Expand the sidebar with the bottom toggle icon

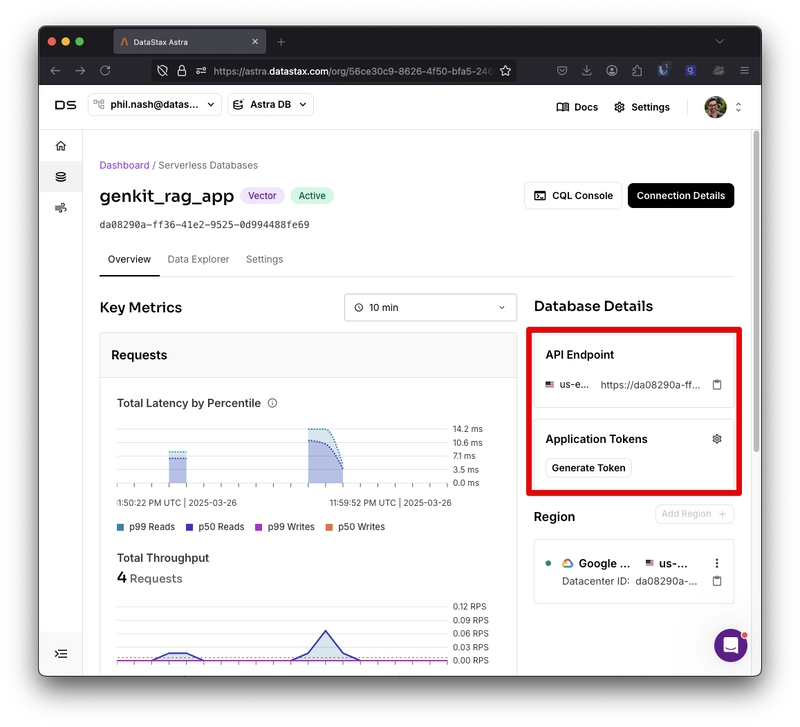click(61, 654)
